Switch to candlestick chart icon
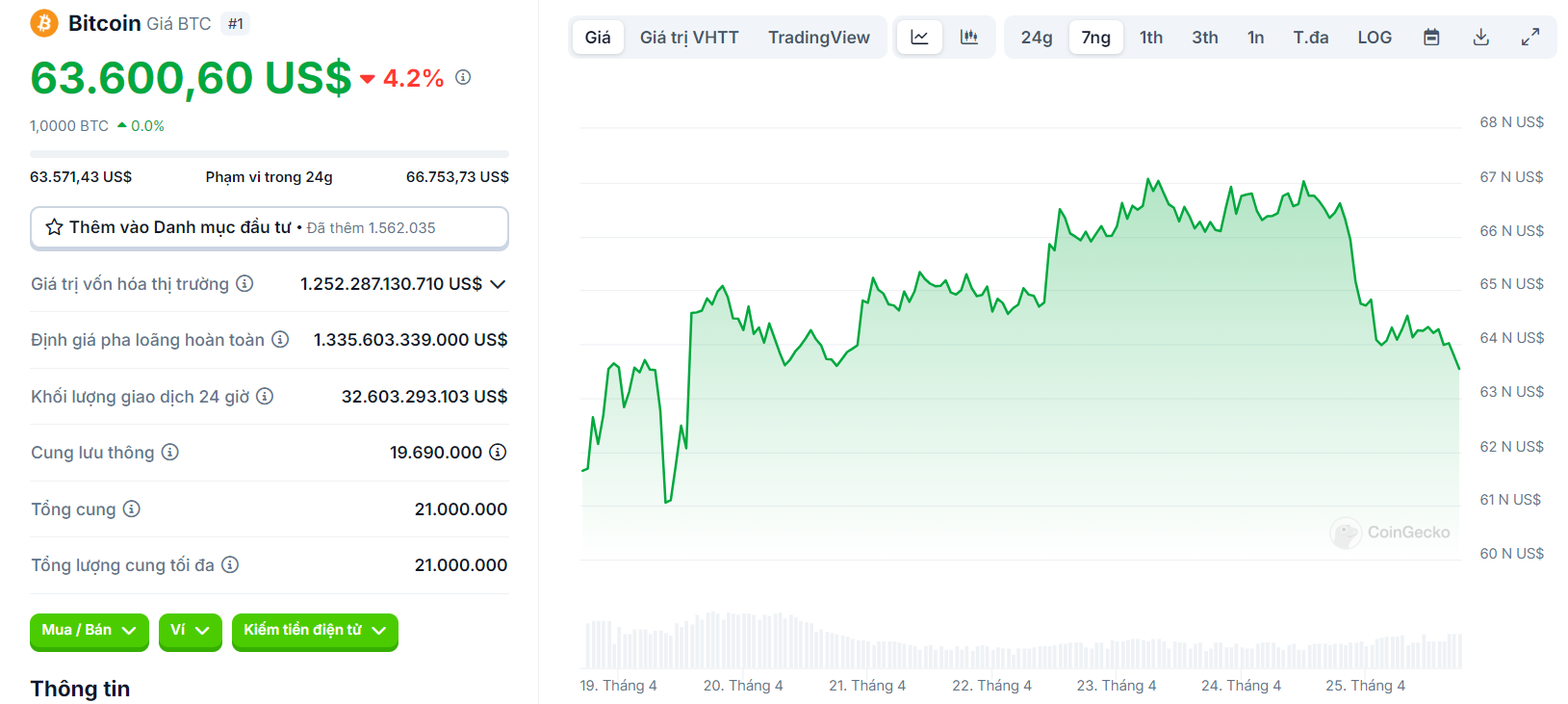Viewport: 1568px width, 704px height. coord(969,38)
